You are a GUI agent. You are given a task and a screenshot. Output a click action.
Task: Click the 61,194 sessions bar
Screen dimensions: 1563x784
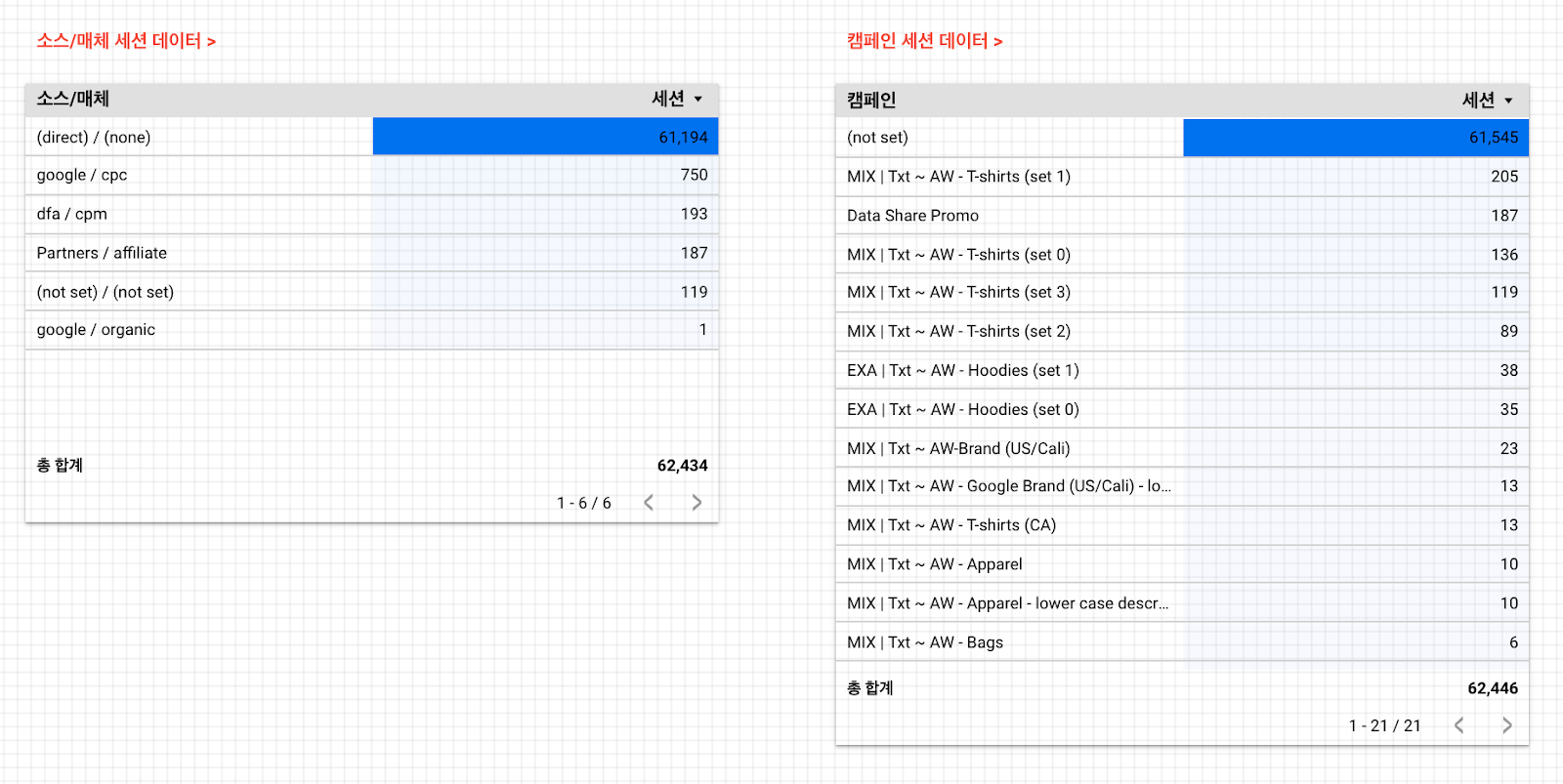point(546,137)
